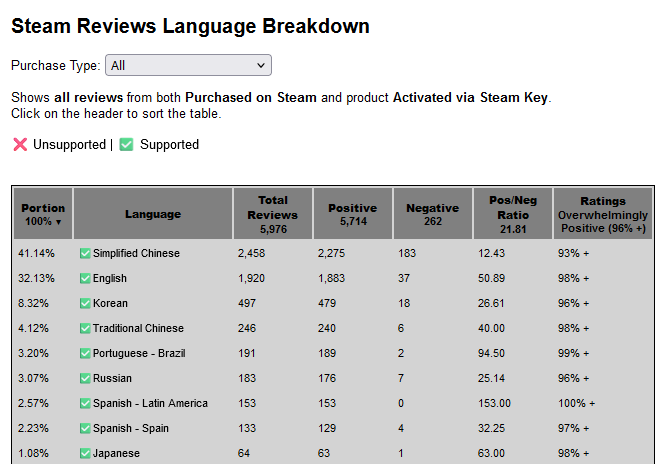671x464 pixels.
Task: Select the Portuguese - Brazil language name
Action: click(139, 353)
